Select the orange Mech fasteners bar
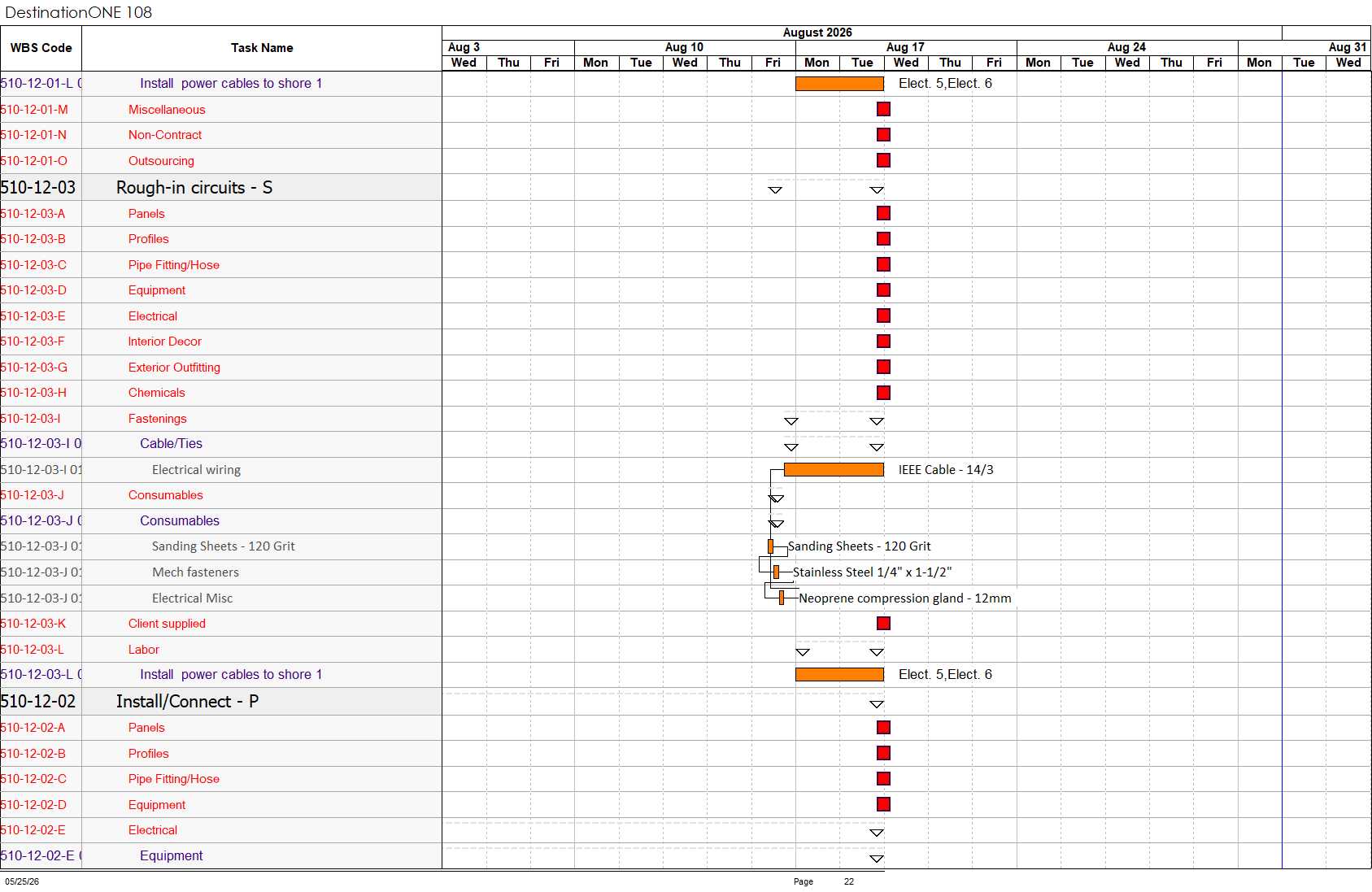The width and height of the screenshot is (1372, 892). click(x=776, y=572)
